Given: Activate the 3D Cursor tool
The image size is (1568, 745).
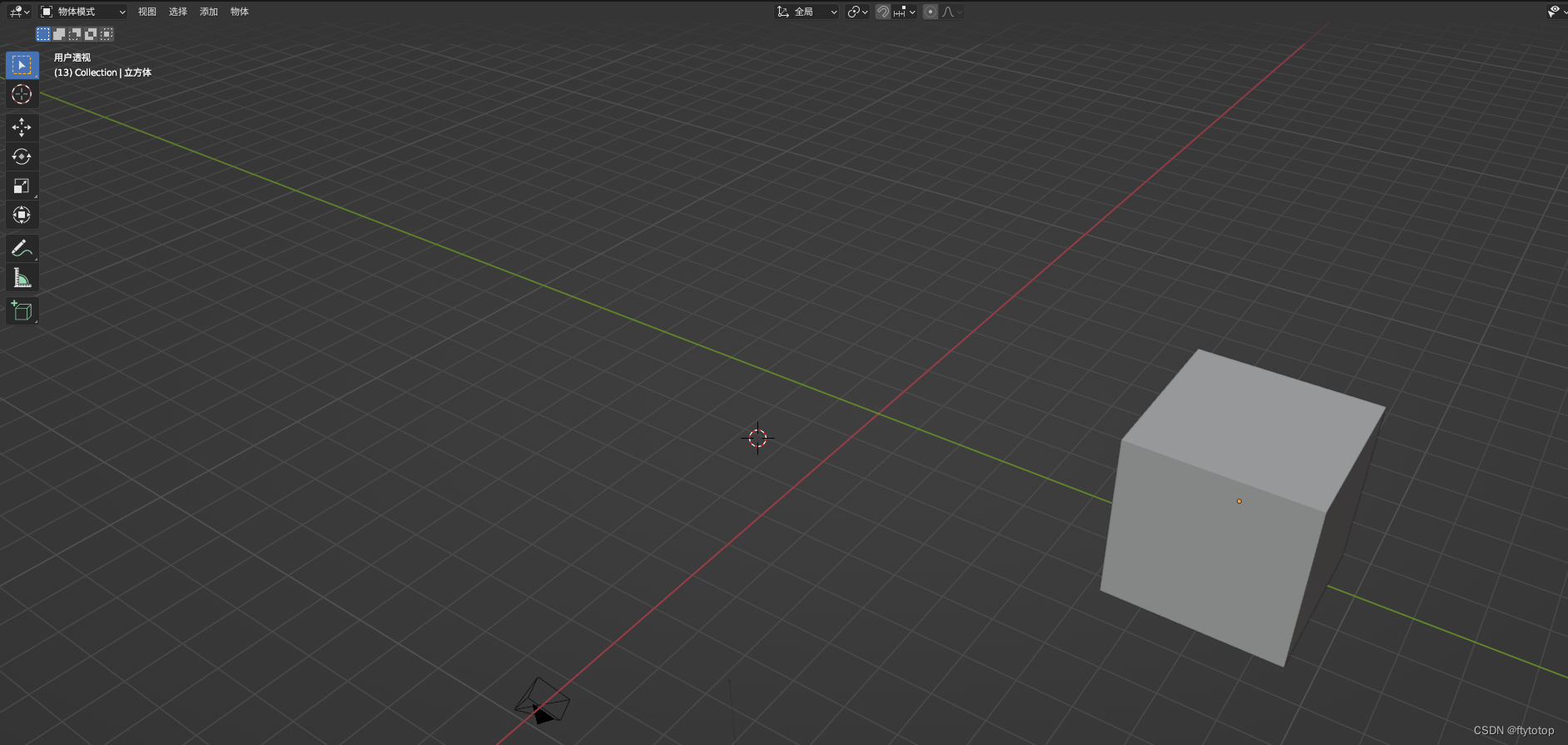Looking at the screenshot, I should 22,94.
